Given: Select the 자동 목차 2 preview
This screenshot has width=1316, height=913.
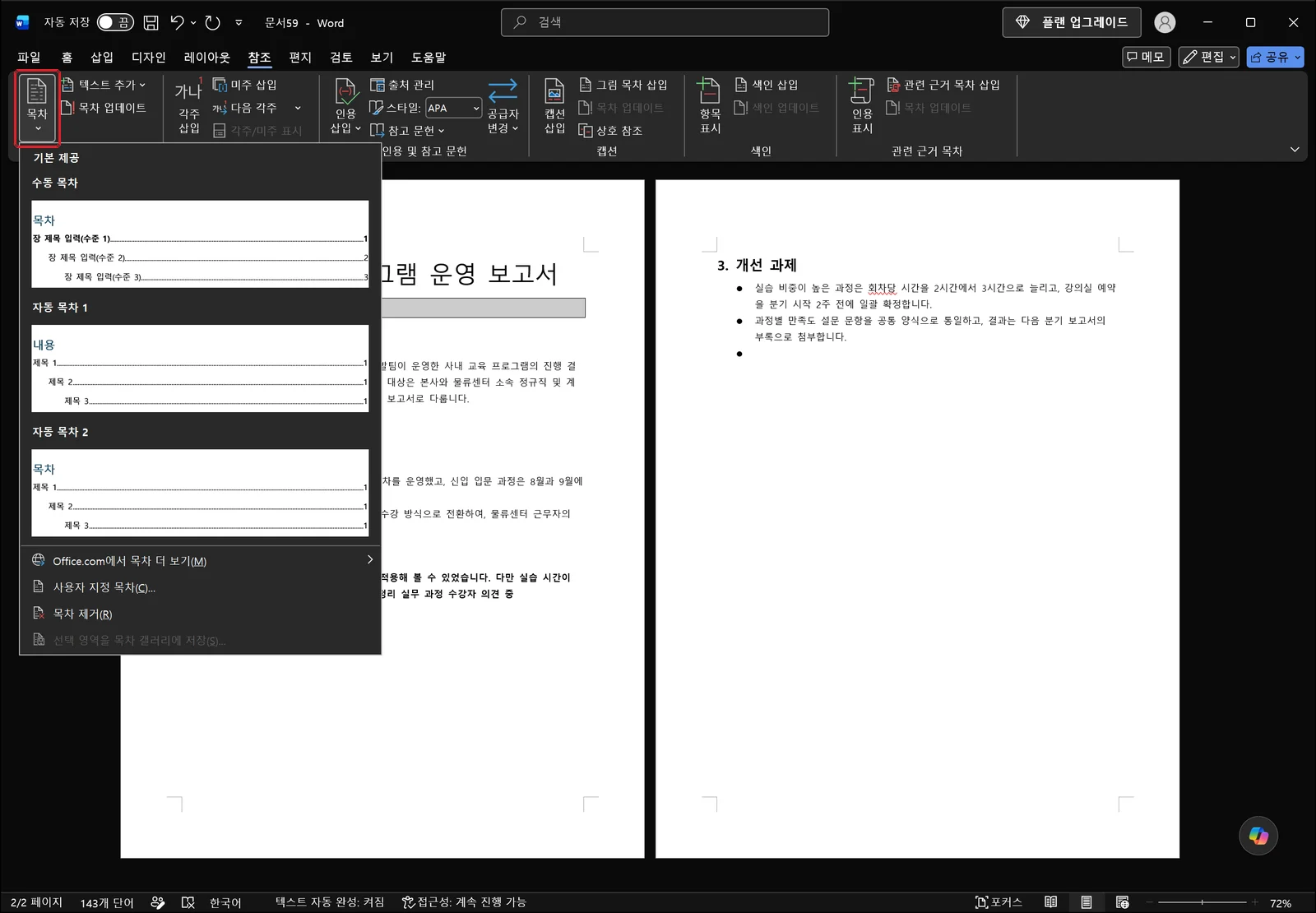Looking at the screenshot, I should click(200, 493).
